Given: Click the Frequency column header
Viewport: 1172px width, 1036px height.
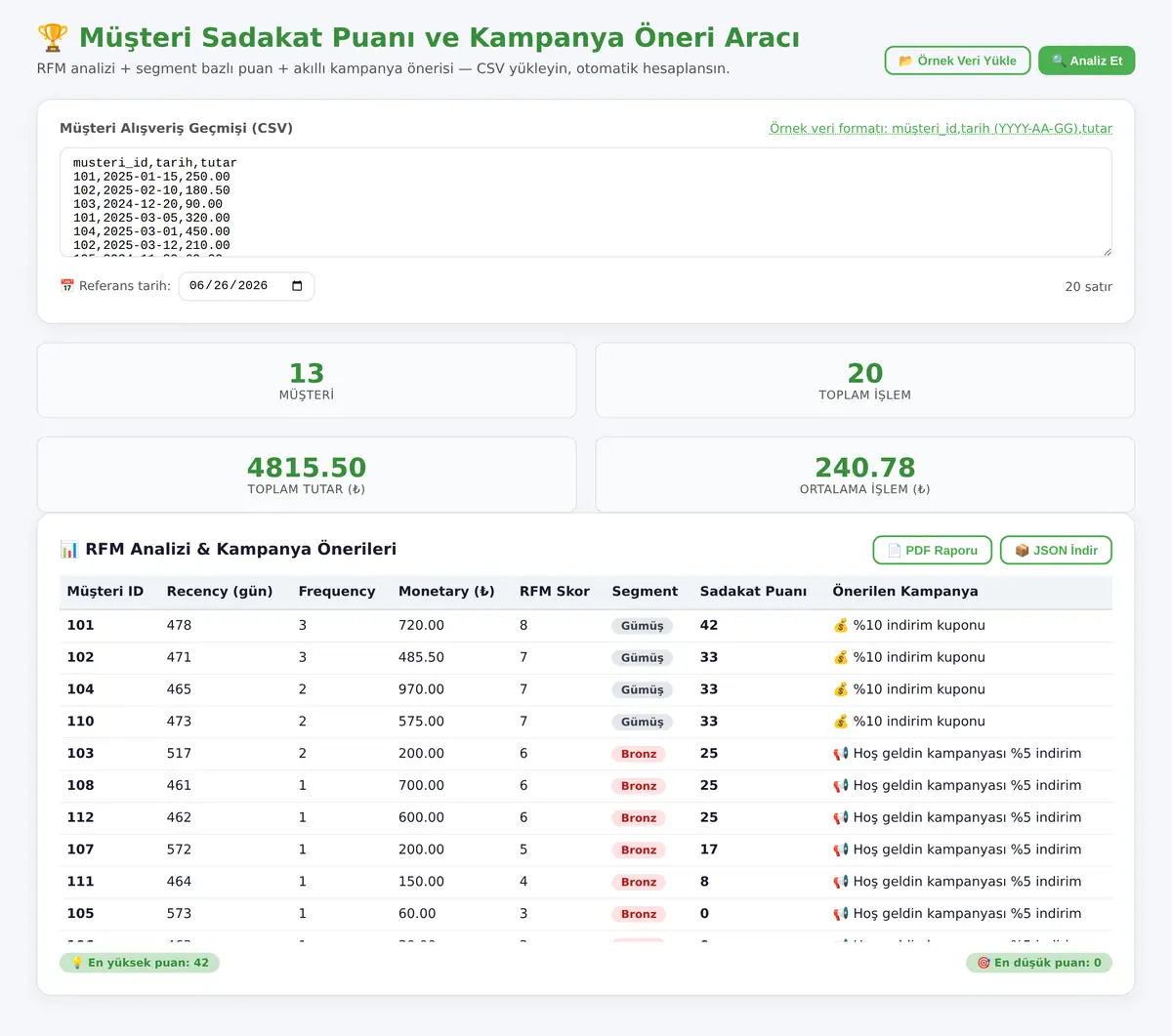Looking at the screenshot, I should (x=337, y=592).
